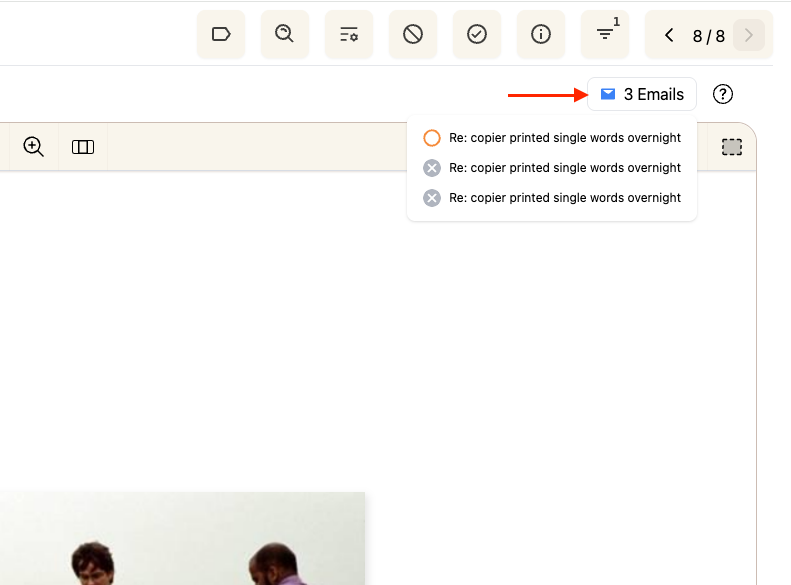Screen dimensions: 791x585
Task: Open the 3 Emails dropdown
Action: pos(642,94)
